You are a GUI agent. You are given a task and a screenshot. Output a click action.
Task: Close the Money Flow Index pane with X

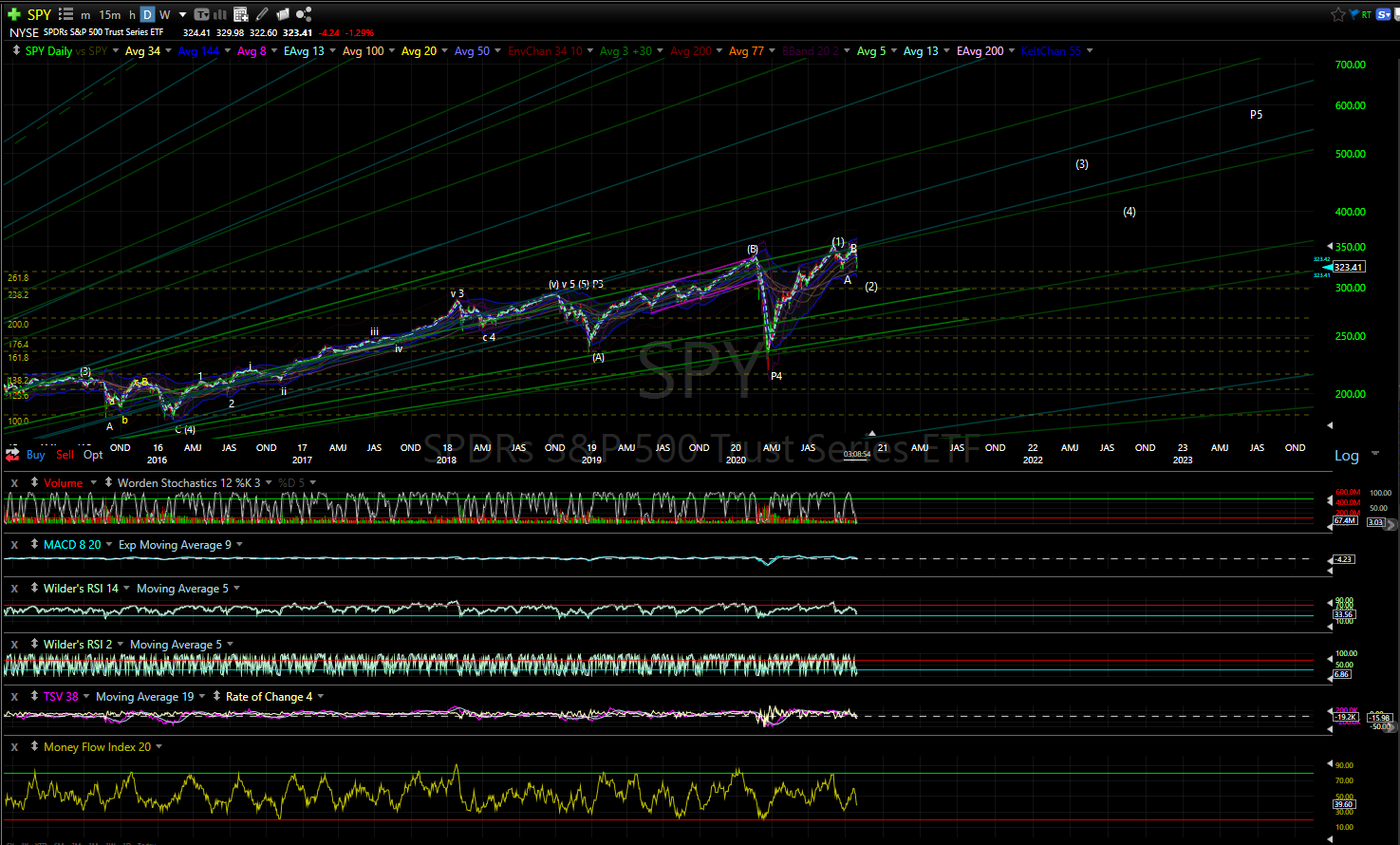pos(14,747)
